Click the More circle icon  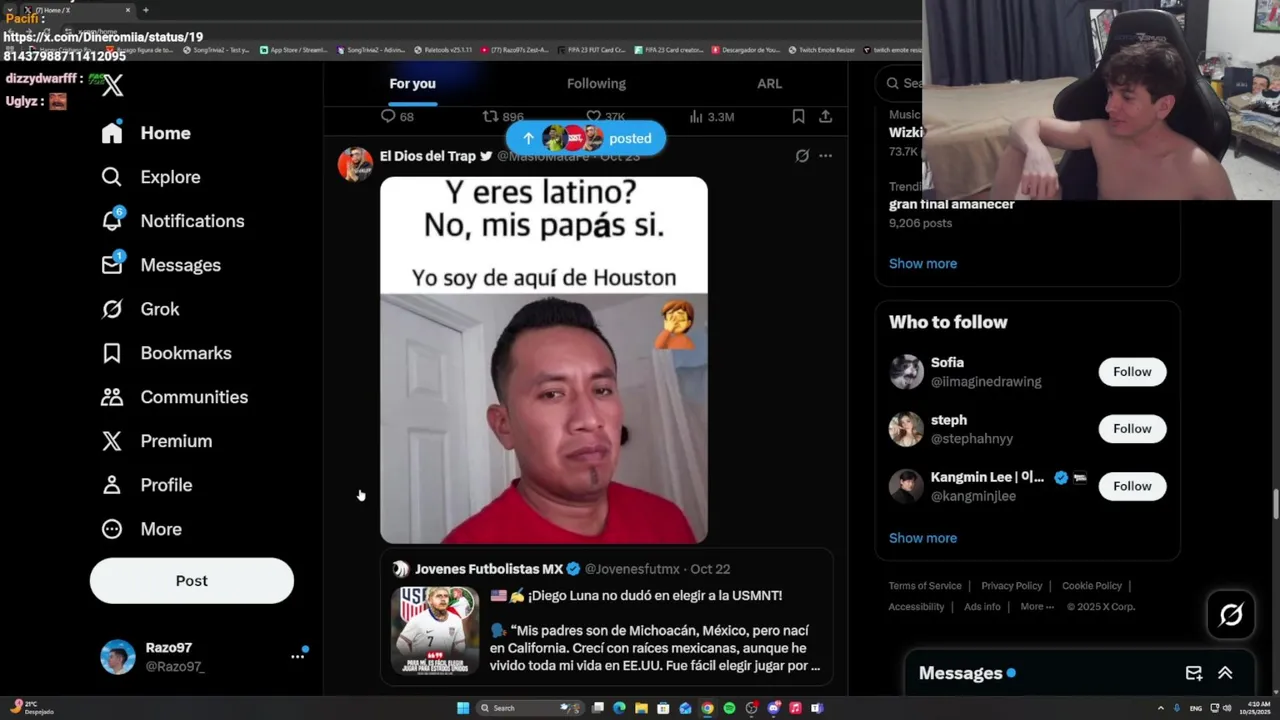point(112,529)
